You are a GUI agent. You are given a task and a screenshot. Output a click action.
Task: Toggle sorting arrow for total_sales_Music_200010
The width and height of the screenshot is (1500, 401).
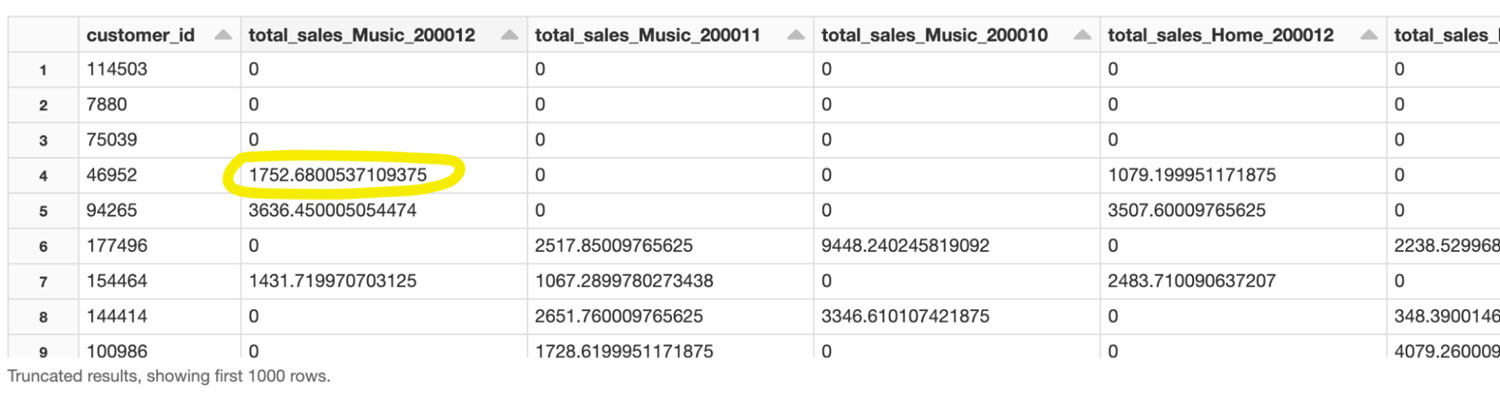[1082, 36]
